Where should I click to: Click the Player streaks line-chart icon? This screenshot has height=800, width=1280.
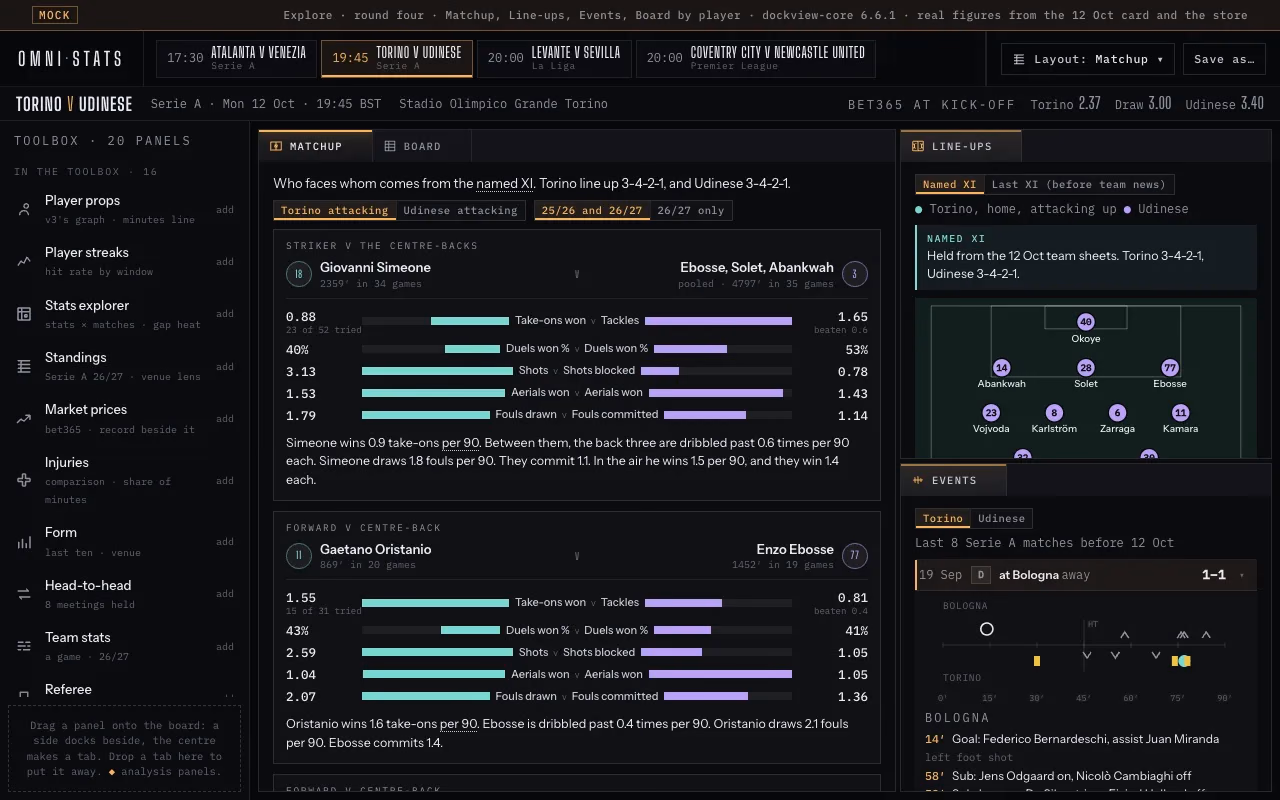[24, 262]
